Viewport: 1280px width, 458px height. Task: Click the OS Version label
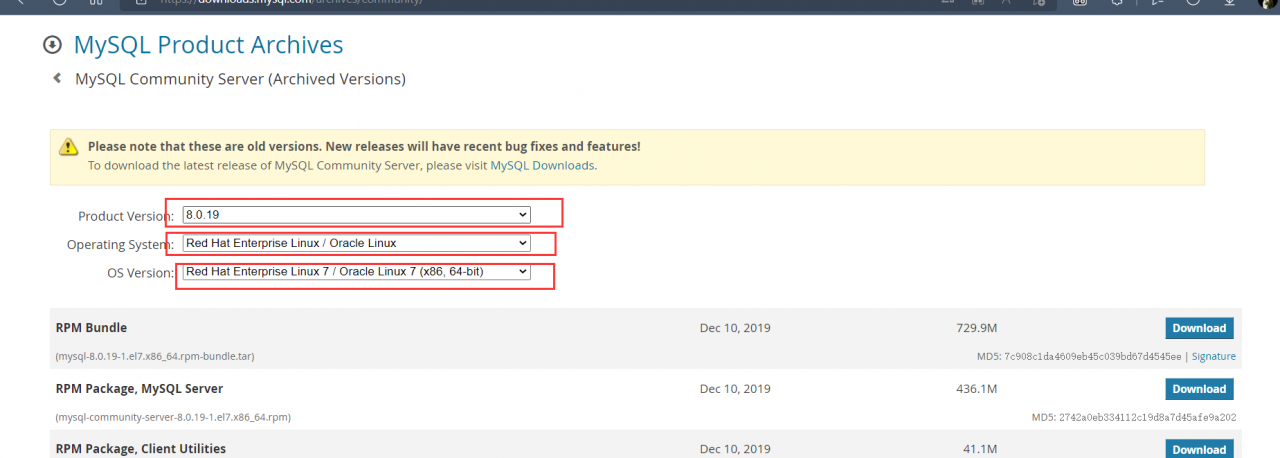140,273
